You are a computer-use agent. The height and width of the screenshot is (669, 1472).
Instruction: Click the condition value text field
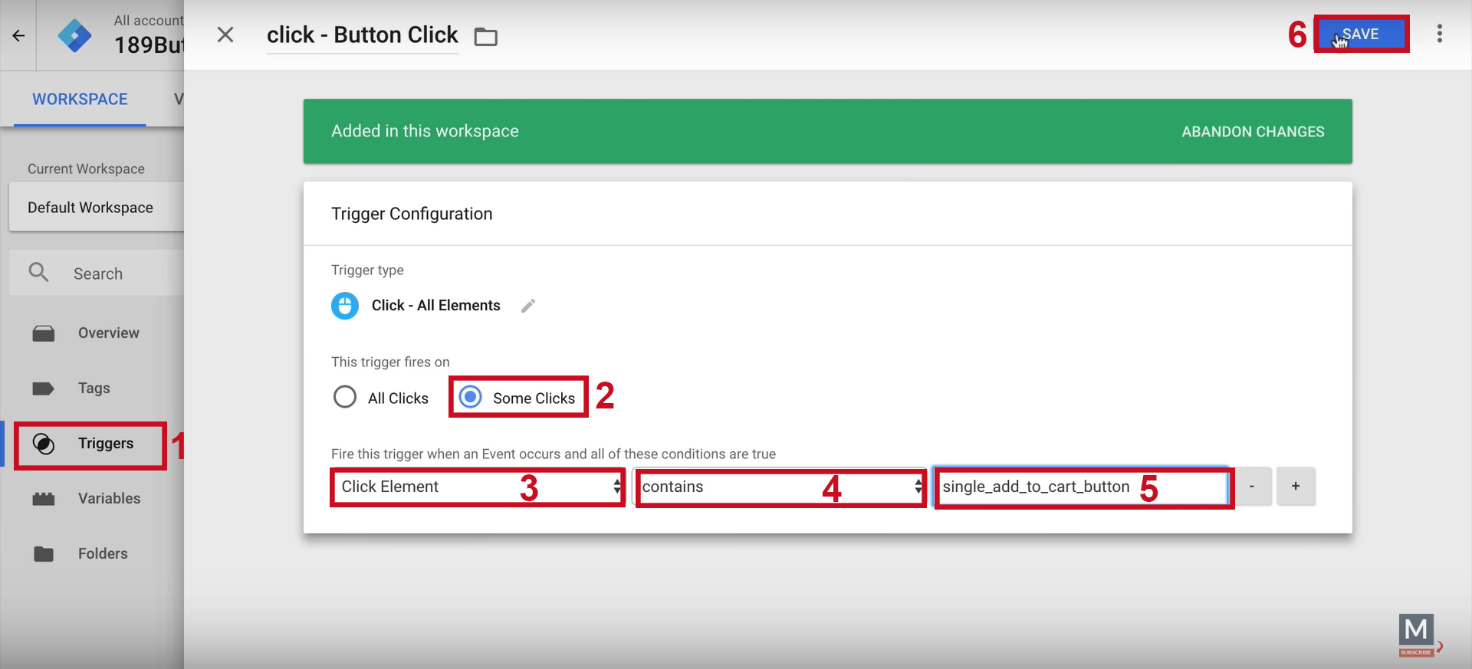1080,487
